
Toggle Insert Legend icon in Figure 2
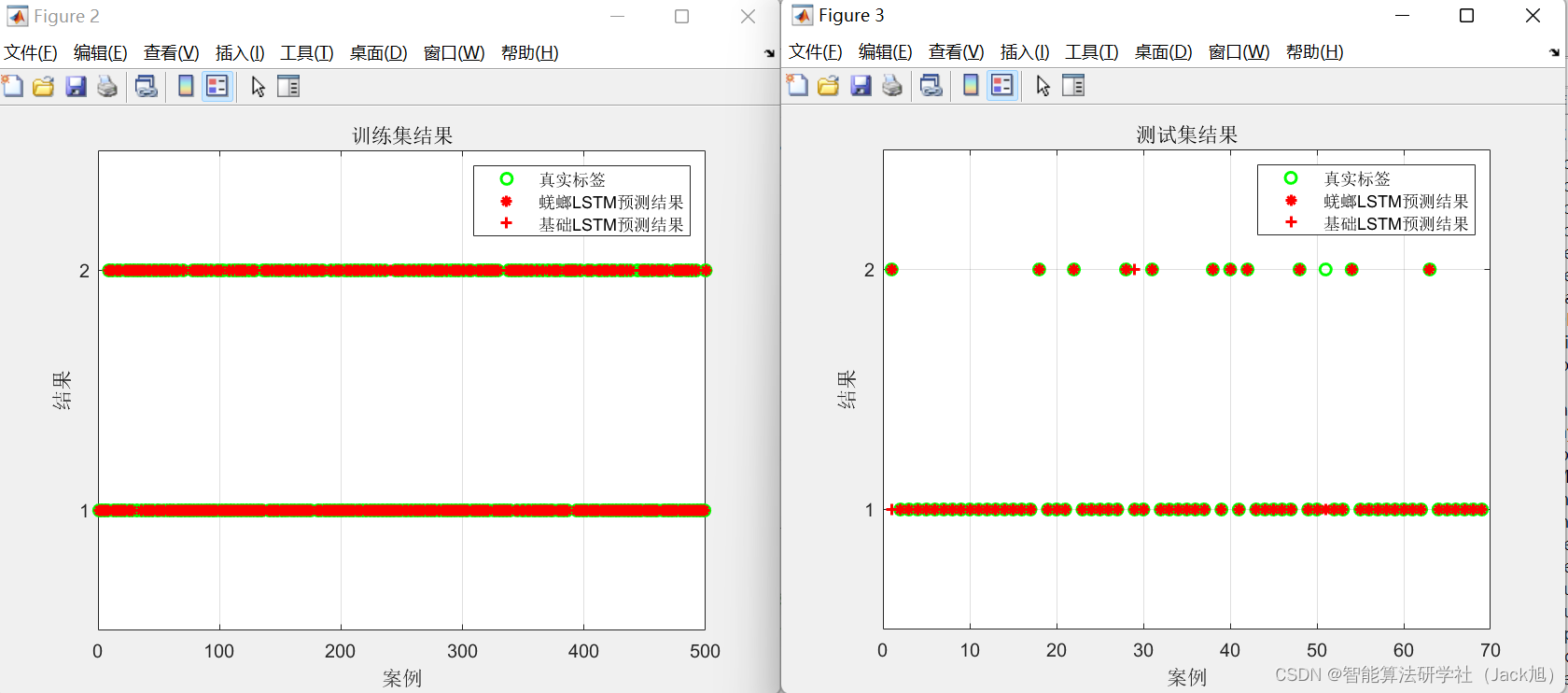pyautogui.click(x=217, y=87)
